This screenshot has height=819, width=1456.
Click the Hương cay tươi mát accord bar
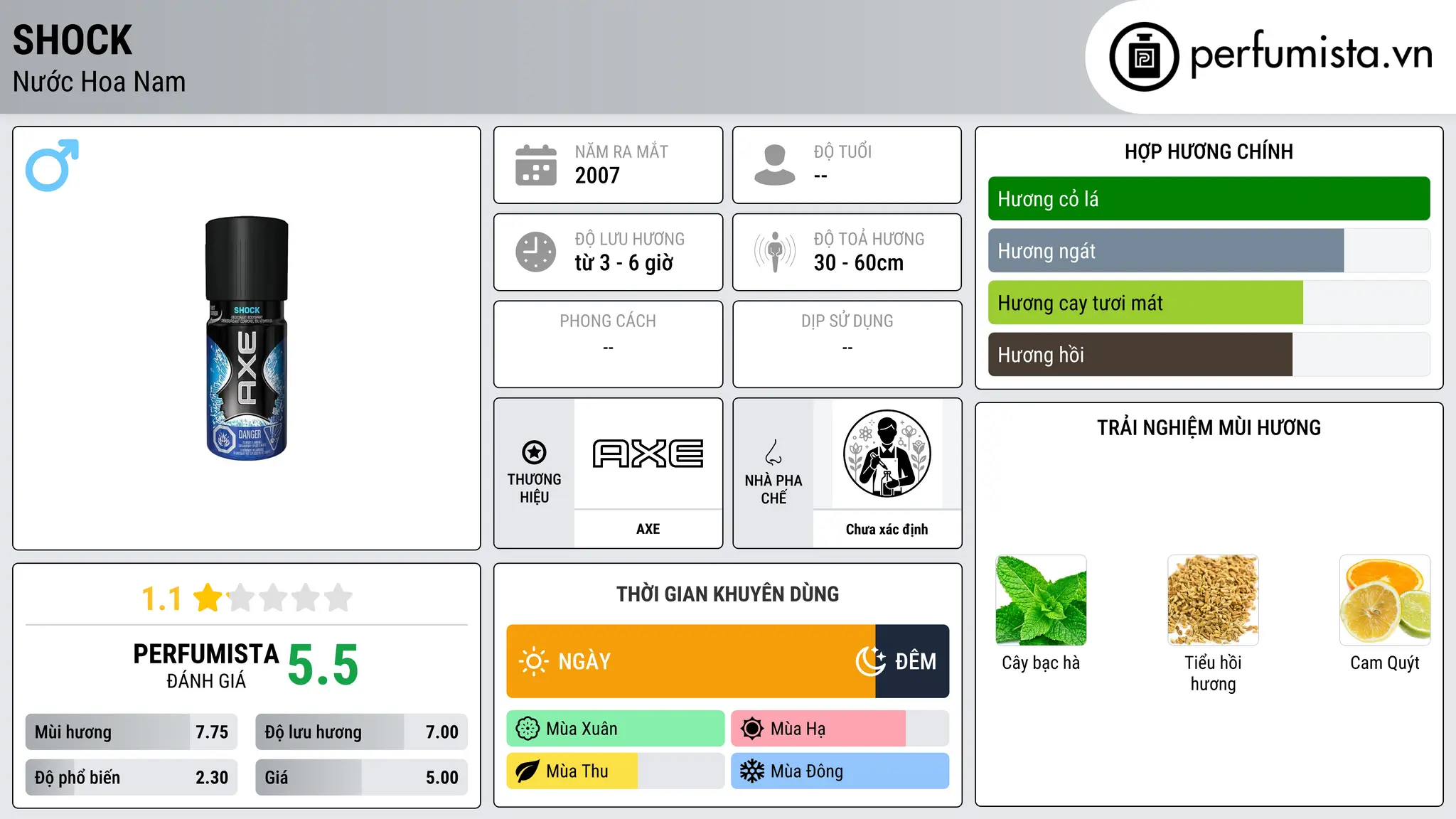click(x=1209, y=303)
